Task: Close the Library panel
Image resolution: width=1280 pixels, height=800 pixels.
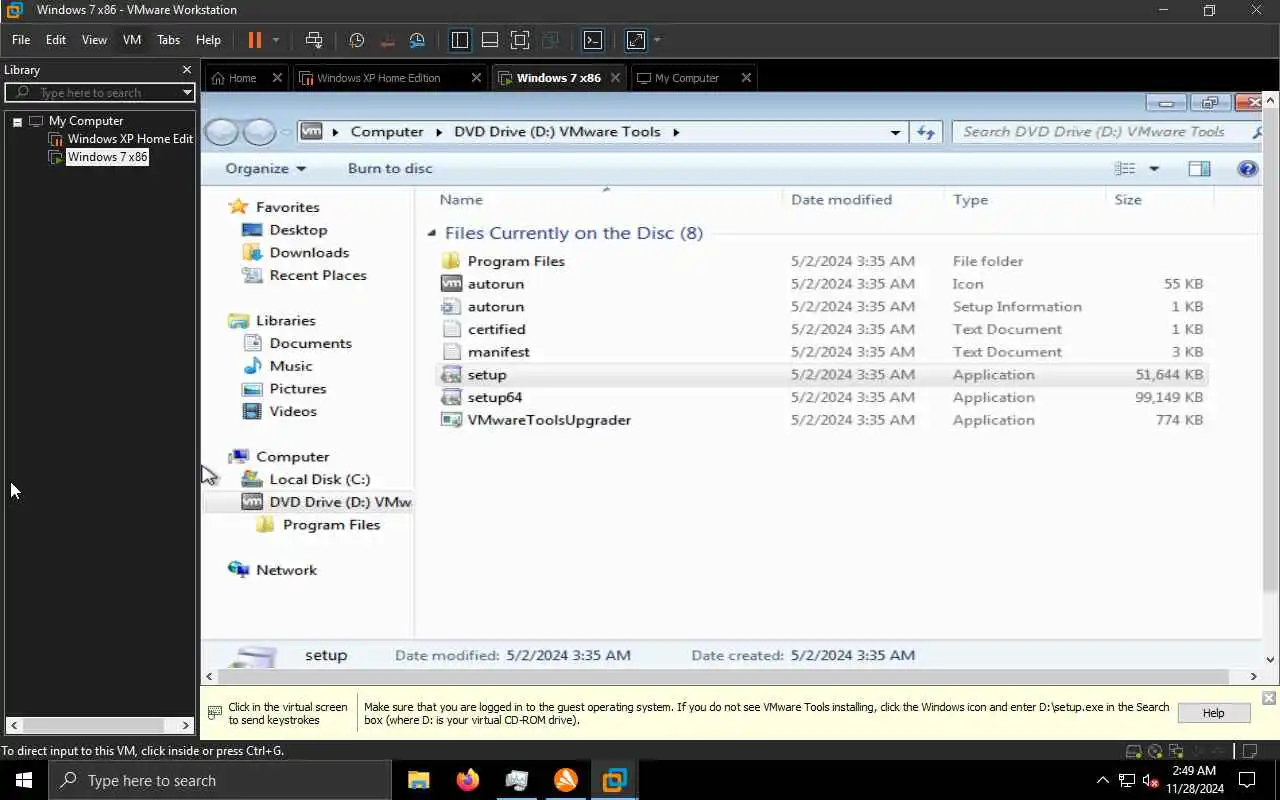Action: tap(186, 70)
